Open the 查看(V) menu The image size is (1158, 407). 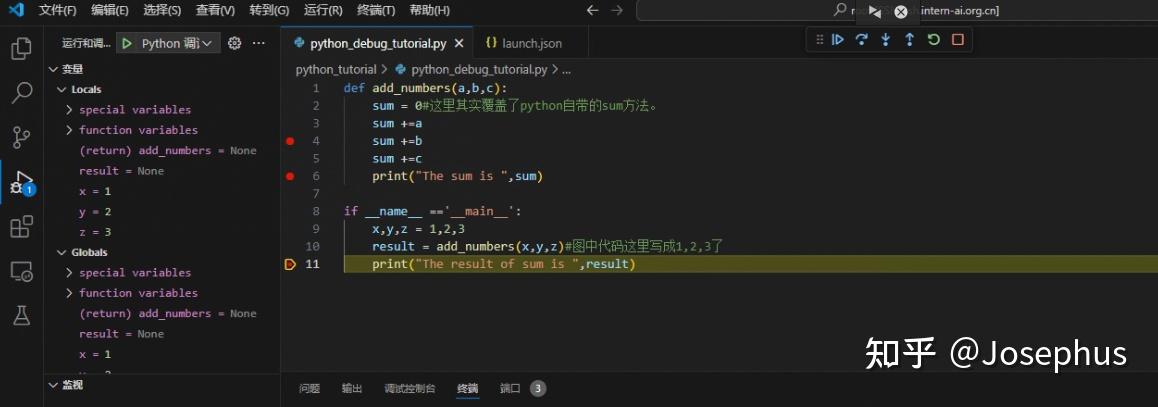tap(215, 10)
